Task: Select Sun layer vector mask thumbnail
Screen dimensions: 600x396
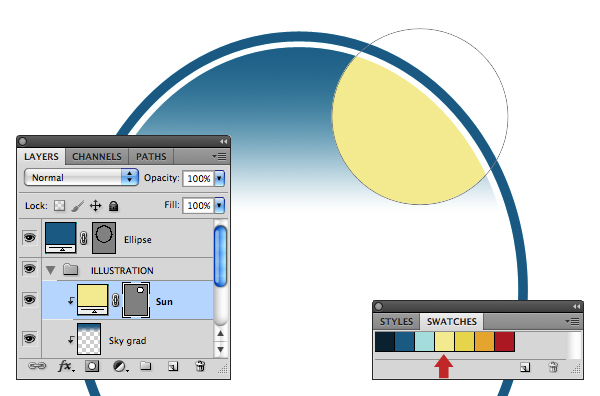Action: (x=136, y=300)
